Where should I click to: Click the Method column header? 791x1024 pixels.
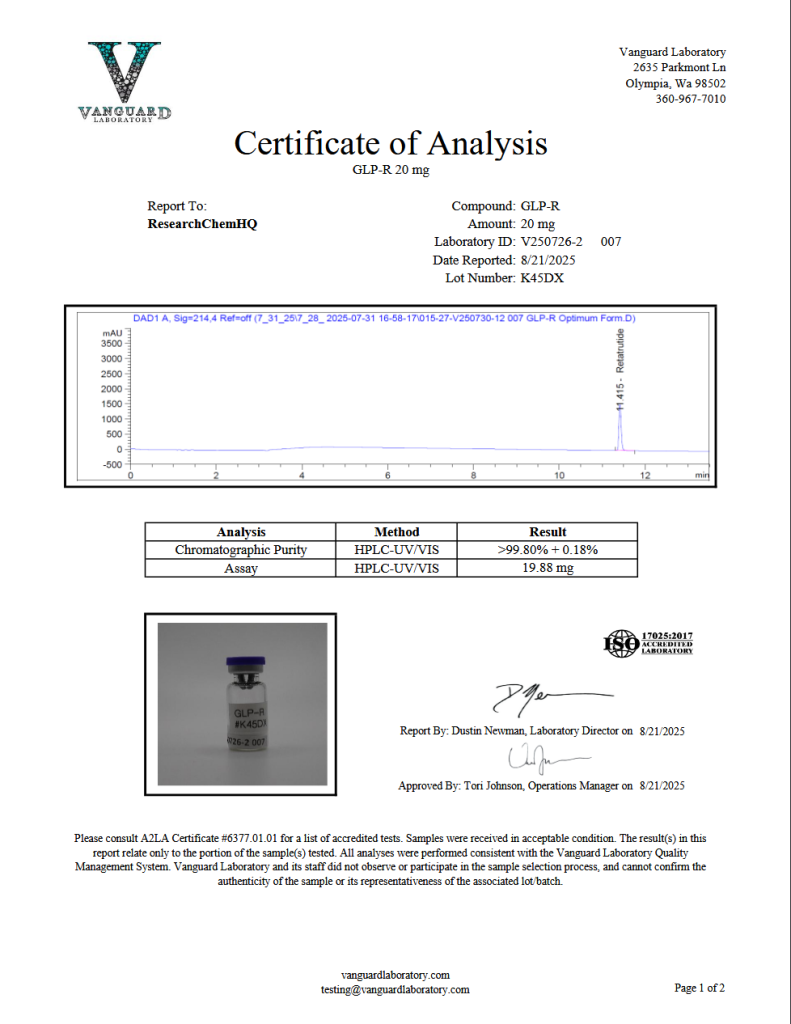(x=396, y=532)
